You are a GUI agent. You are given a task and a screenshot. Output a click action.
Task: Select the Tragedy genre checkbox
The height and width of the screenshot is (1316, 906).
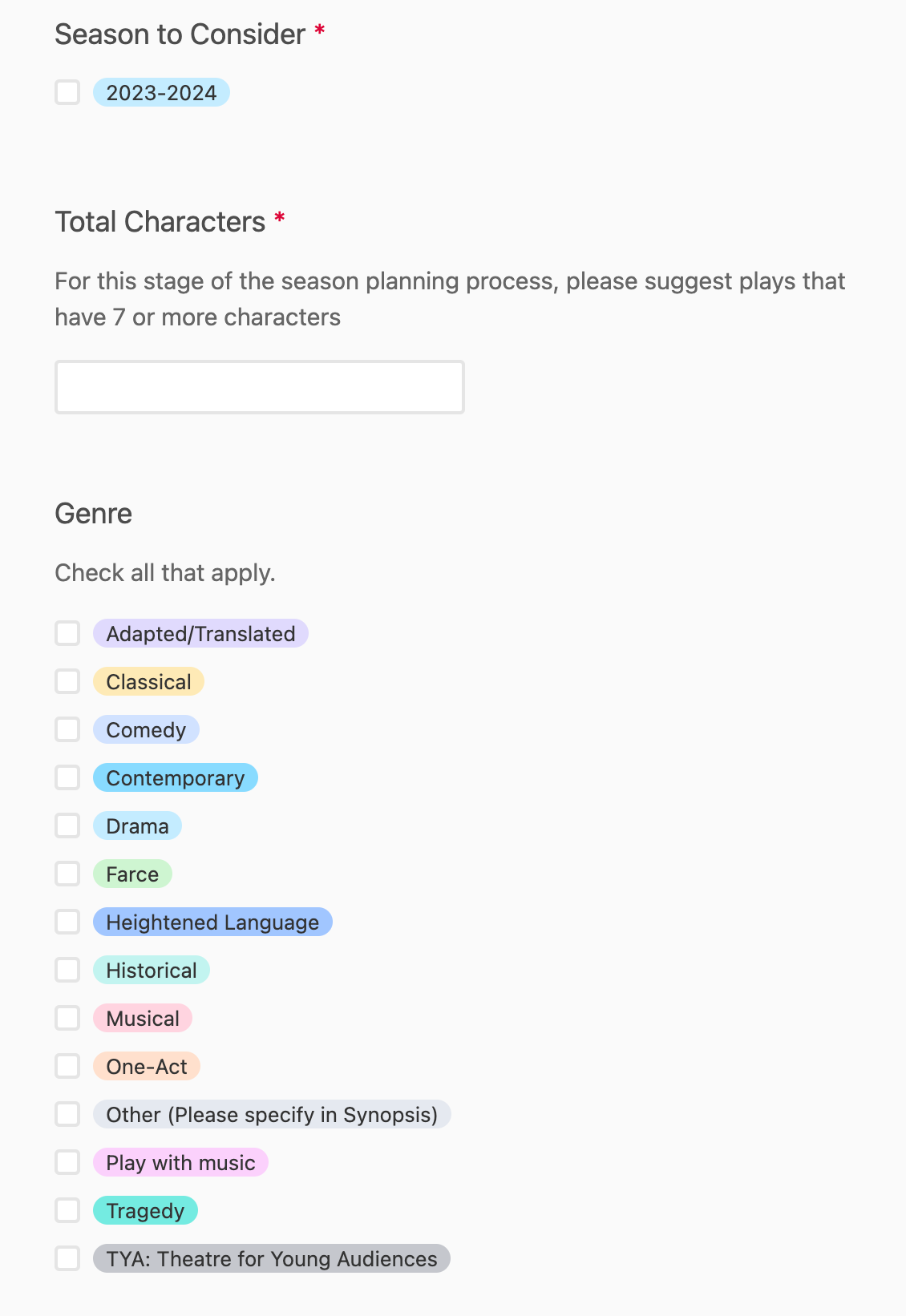click(67, 1210)
